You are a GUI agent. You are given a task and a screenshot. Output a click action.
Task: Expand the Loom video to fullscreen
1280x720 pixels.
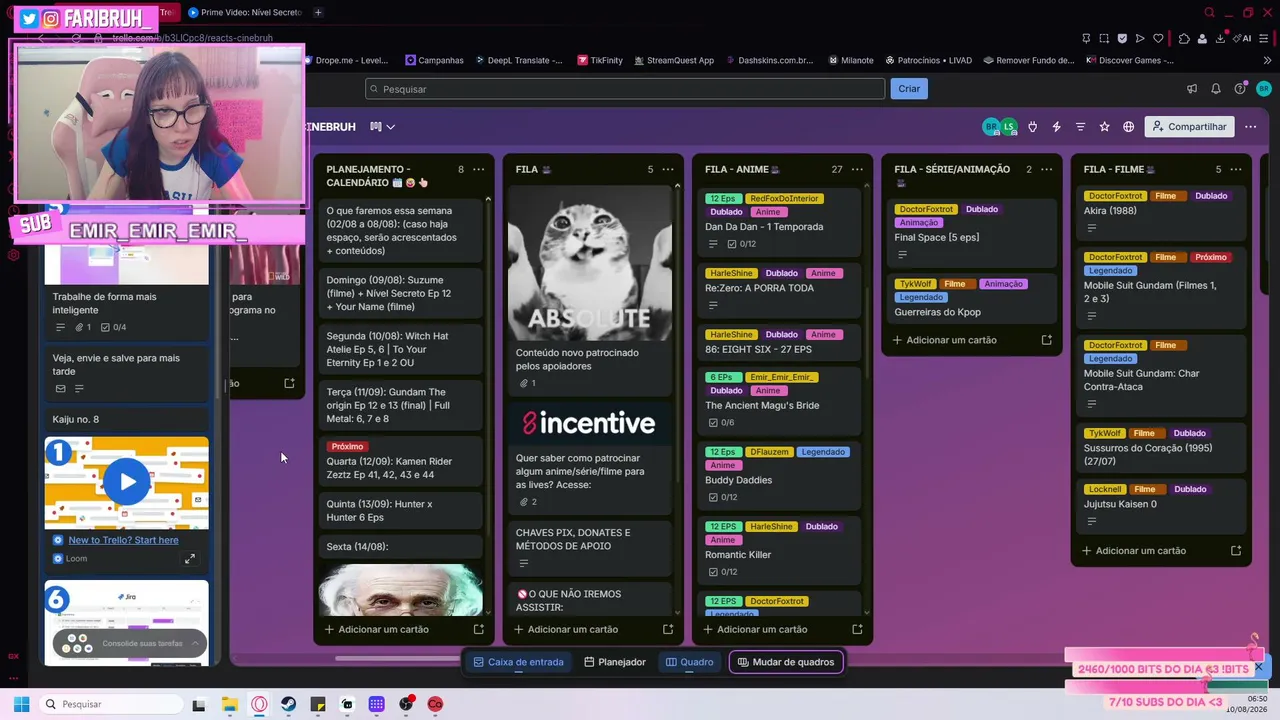coord(190,559)
